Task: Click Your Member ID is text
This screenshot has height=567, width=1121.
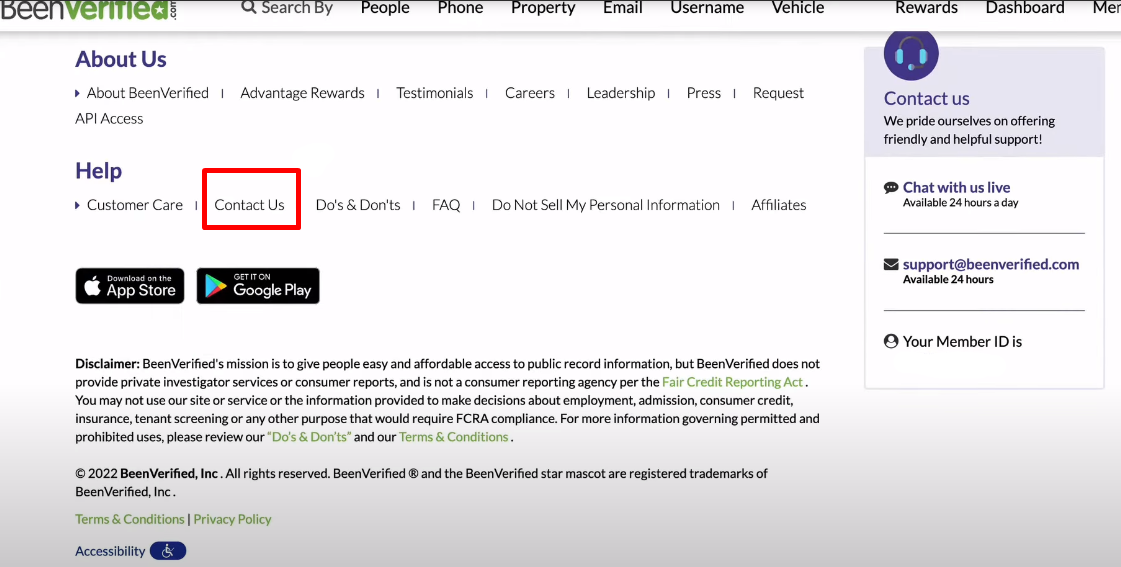Action: [962, 342]
